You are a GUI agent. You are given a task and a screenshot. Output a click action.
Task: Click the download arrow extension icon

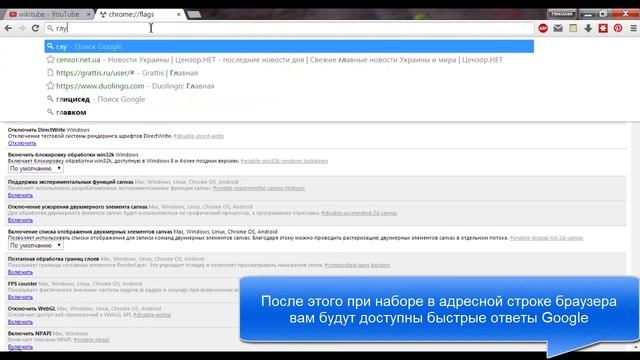(x=588, y=28)
